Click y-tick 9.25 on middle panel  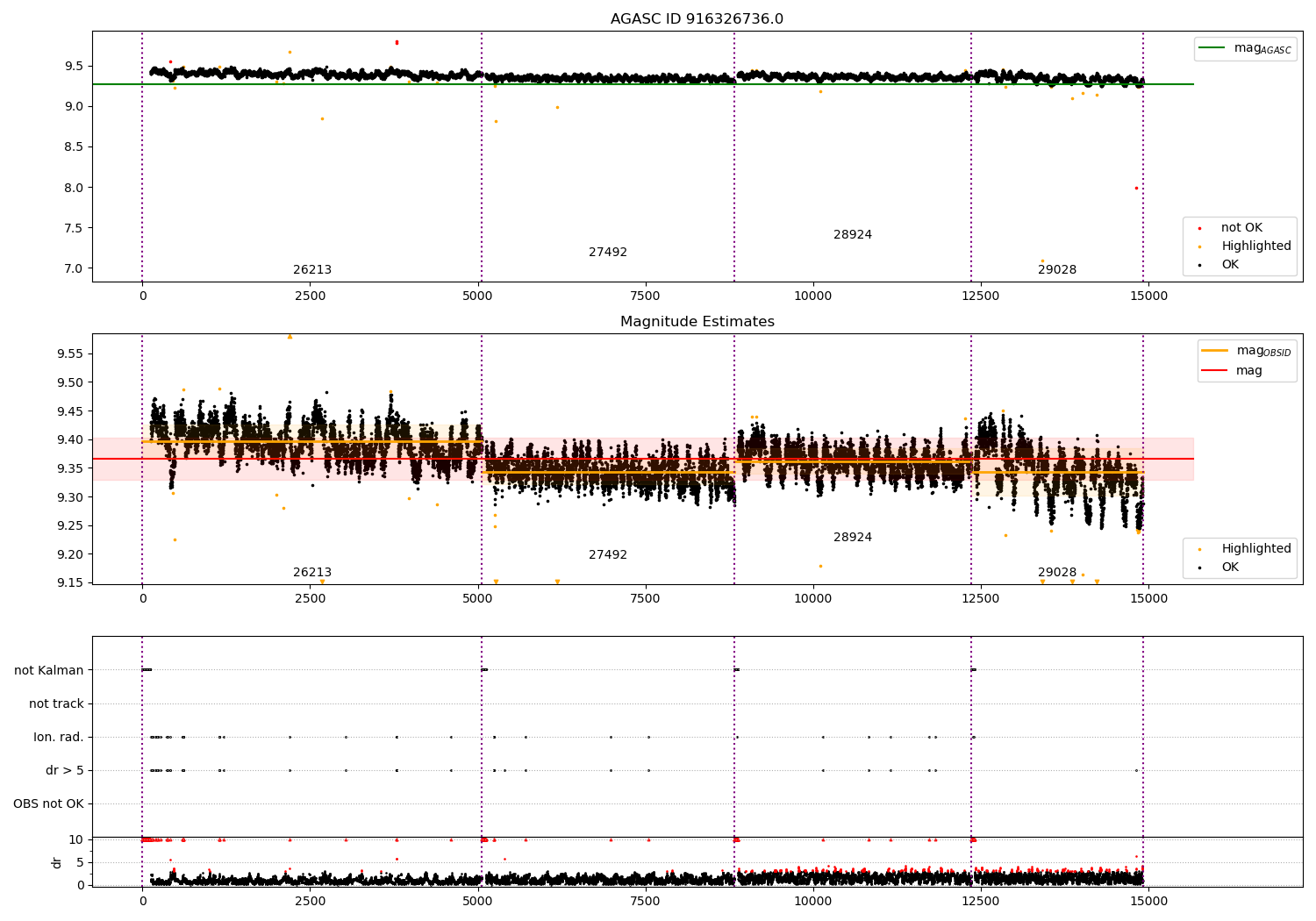click(70, 525)
